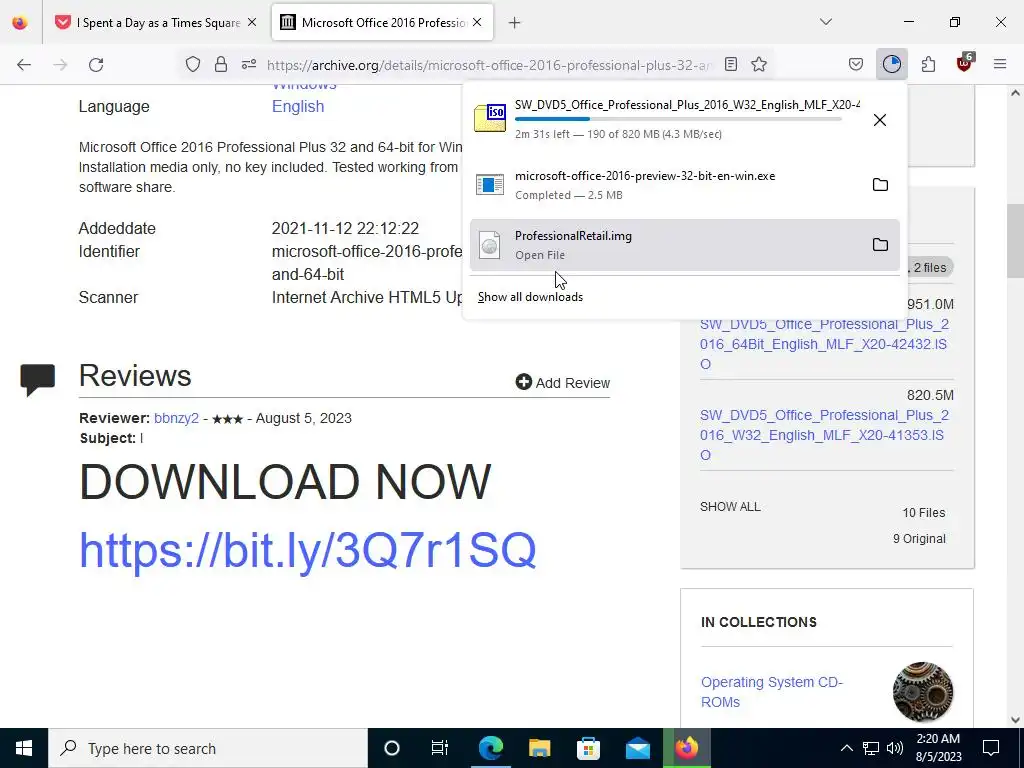Open the network status tray icon
The image size is (1024, 768).
[871, 748]
